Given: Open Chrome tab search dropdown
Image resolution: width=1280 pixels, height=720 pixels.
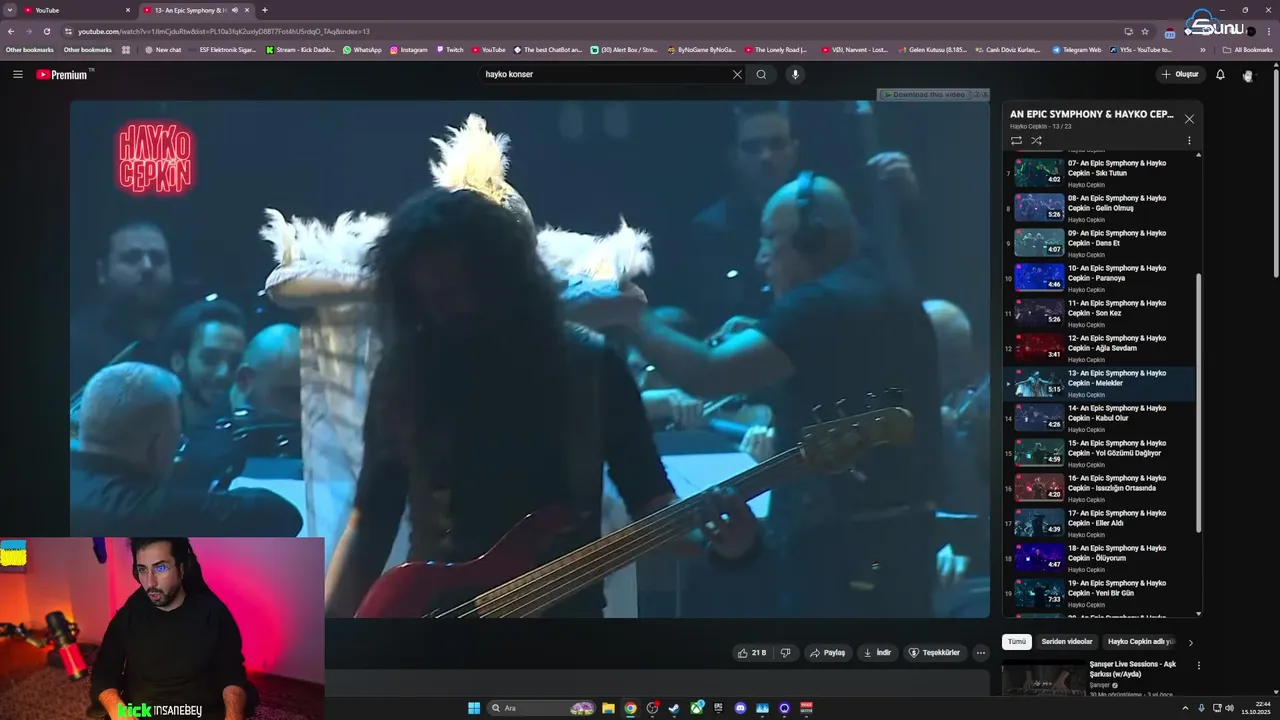Looking at the screenshot, I should click(x=10, y=10).
